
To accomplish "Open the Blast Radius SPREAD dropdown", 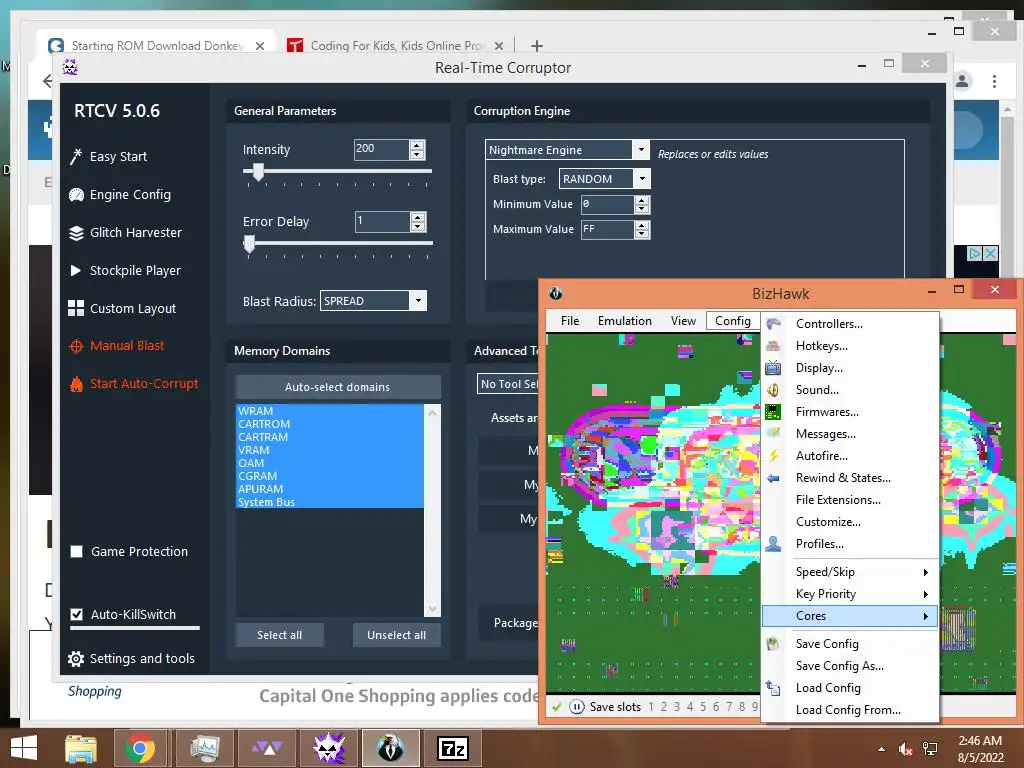I will pos(418,300).
